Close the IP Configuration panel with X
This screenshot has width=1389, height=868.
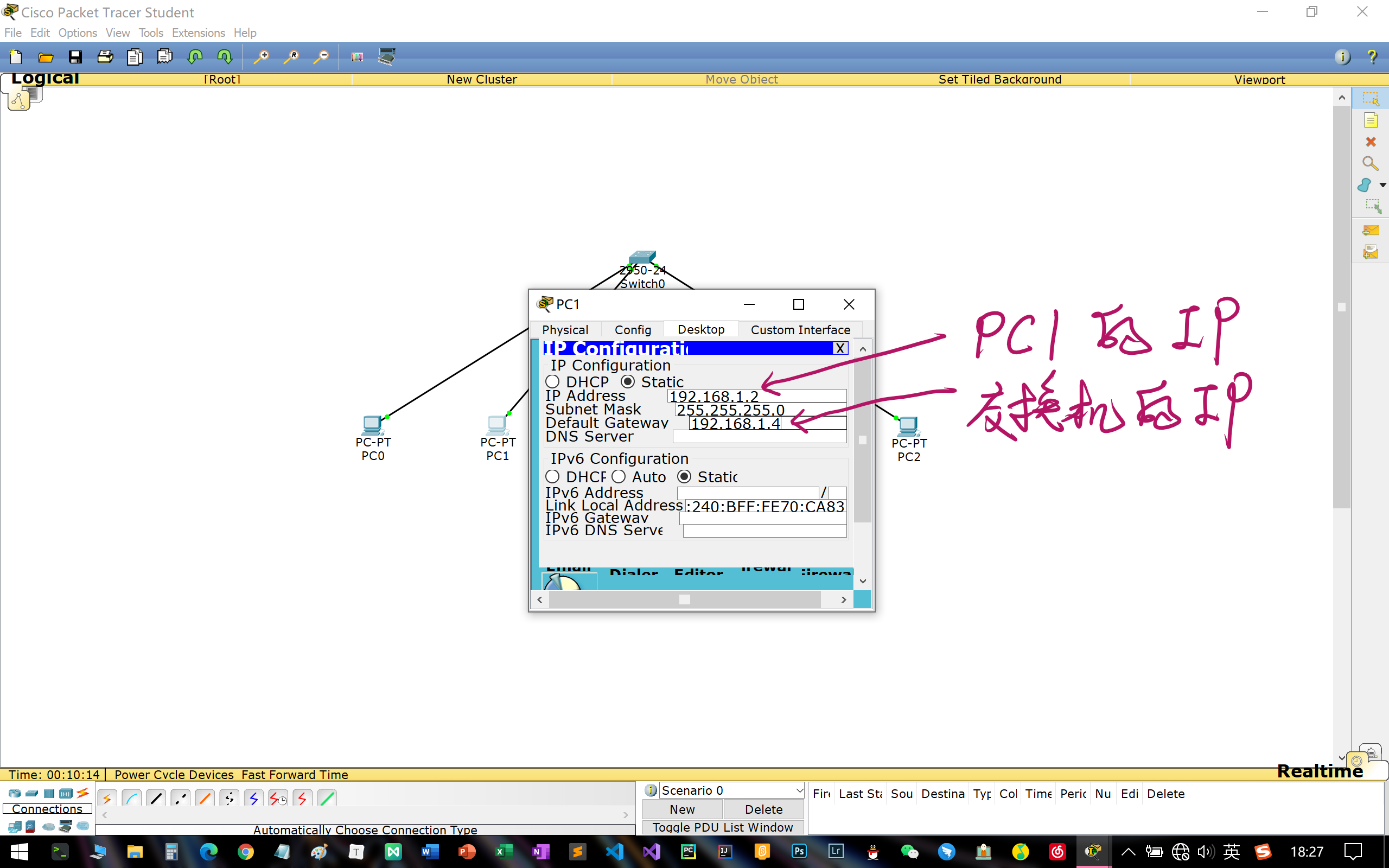tap(840, 348)
